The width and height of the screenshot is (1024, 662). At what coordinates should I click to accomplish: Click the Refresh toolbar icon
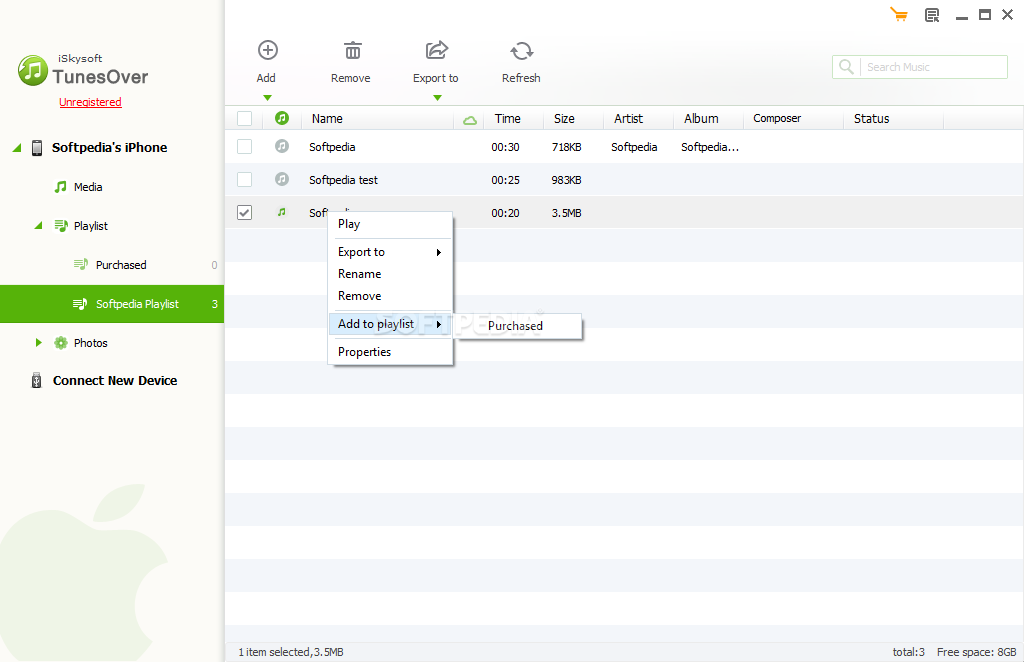click(522, 51)
